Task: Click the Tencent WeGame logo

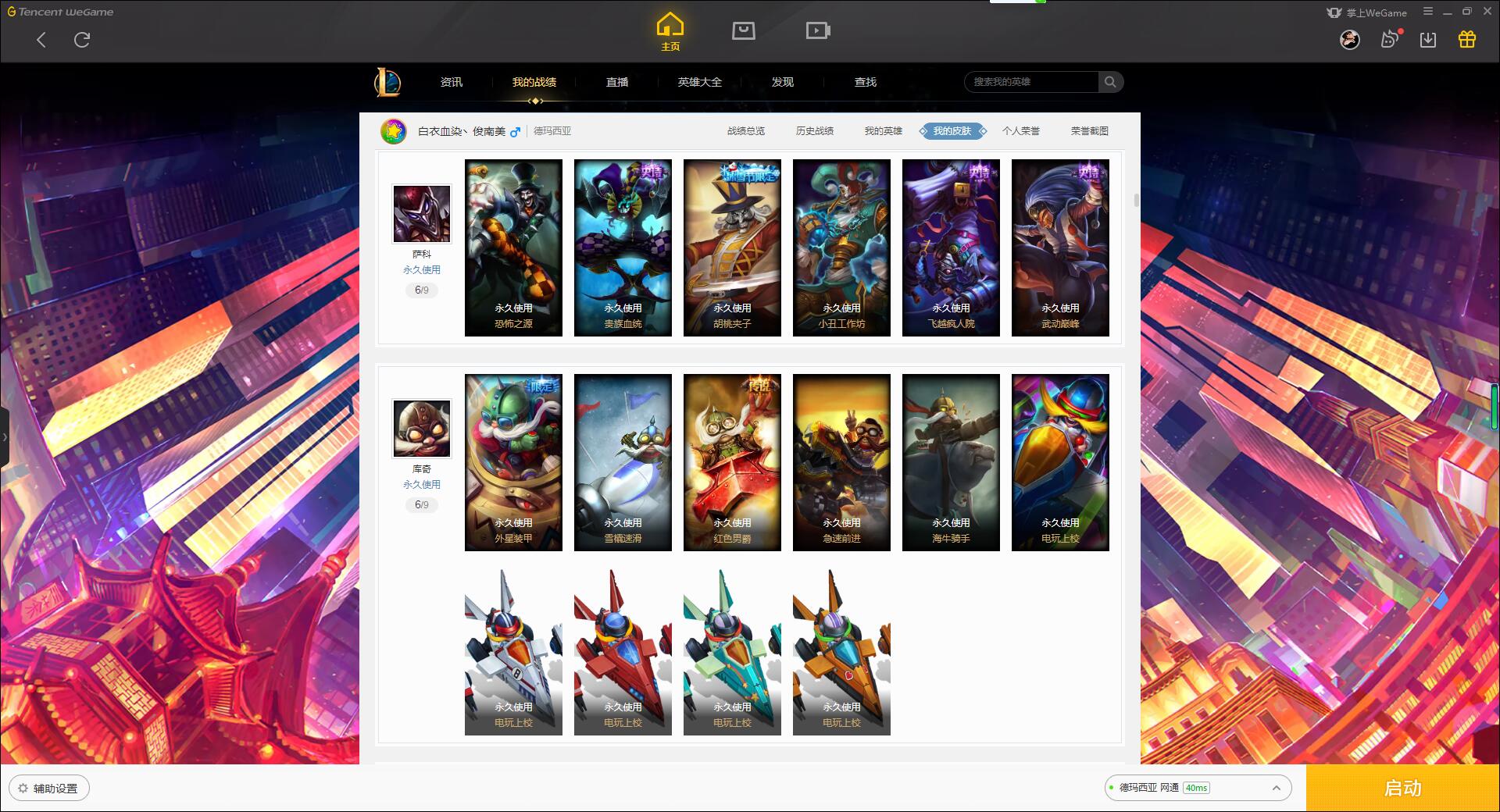Action: 60,12
